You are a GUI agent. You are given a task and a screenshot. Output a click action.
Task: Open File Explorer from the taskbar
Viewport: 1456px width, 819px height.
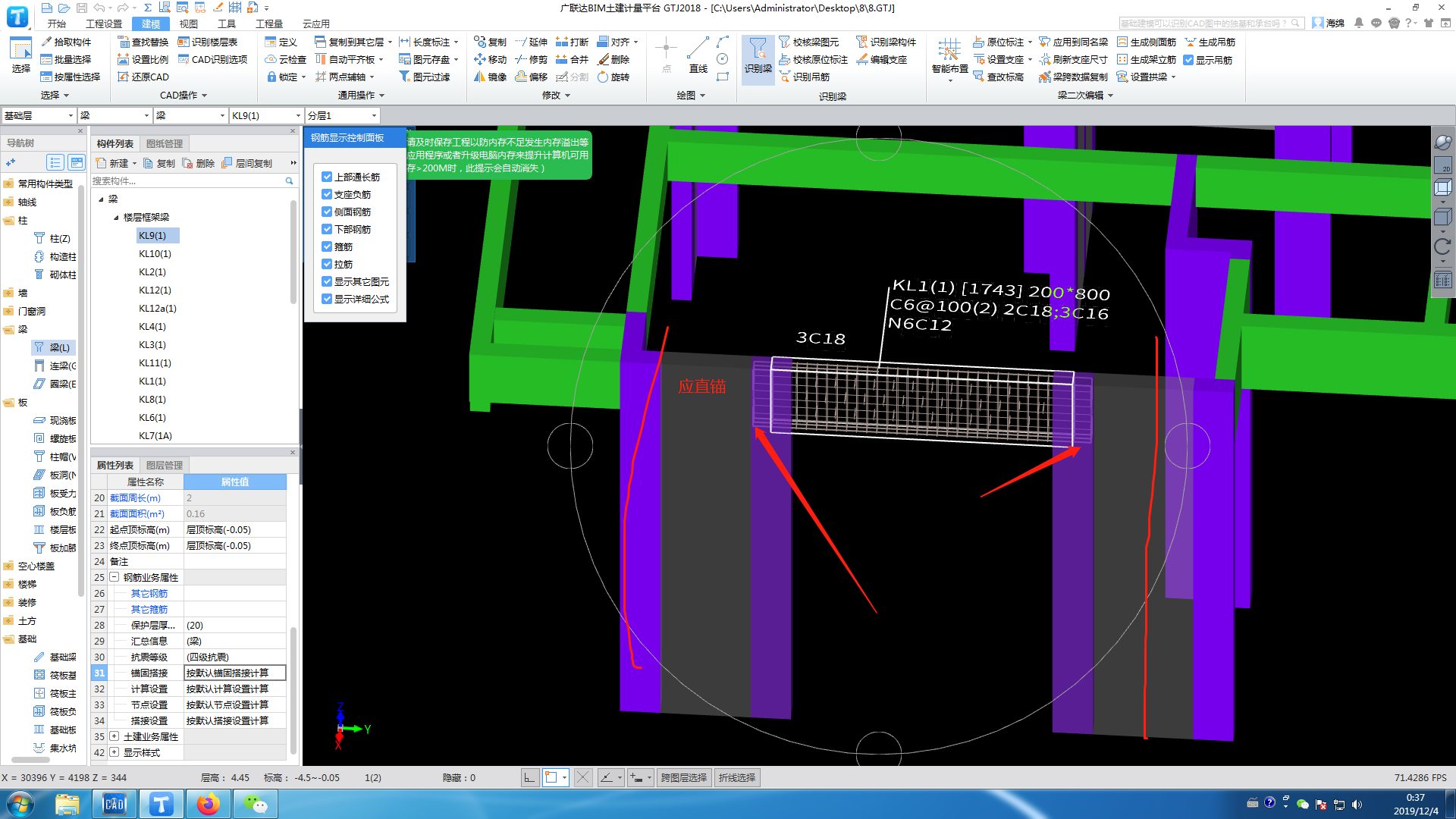[67, 804]
